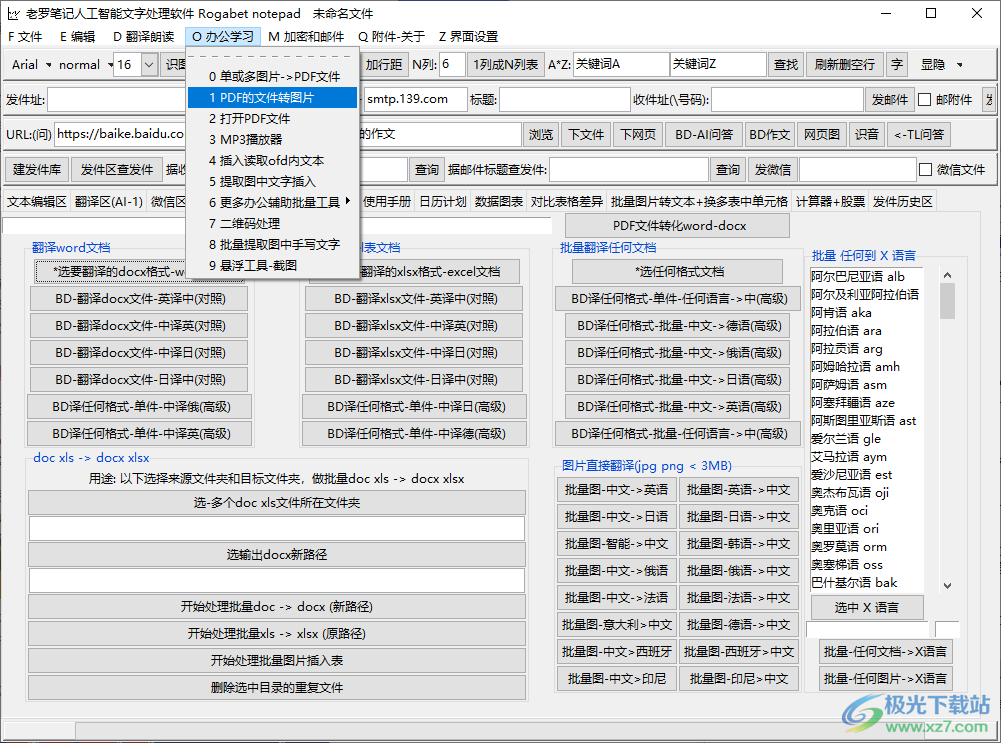Viewport: 1001px width, 743px height.
Task: Expand 6 更多办公辅助批量工具 submenu arrow
Action: [348, 202]
